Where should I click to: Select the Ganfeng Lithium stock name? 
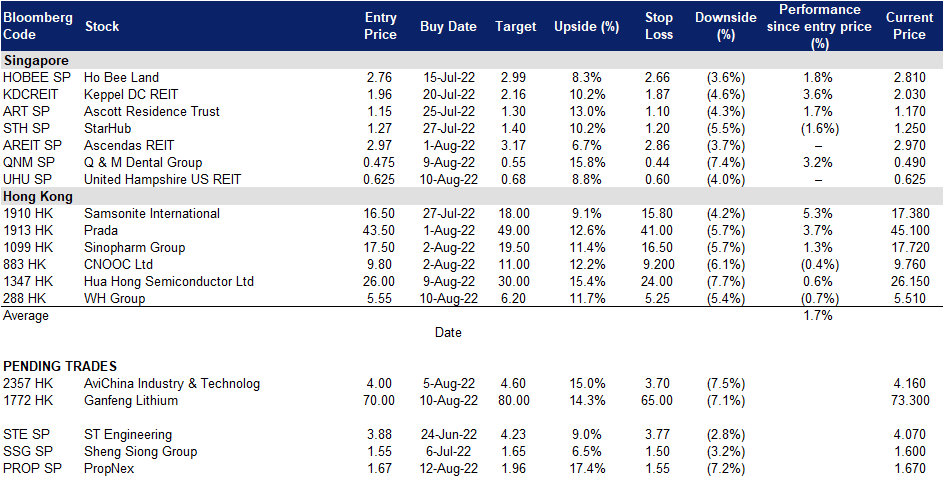tap(131, 401)
